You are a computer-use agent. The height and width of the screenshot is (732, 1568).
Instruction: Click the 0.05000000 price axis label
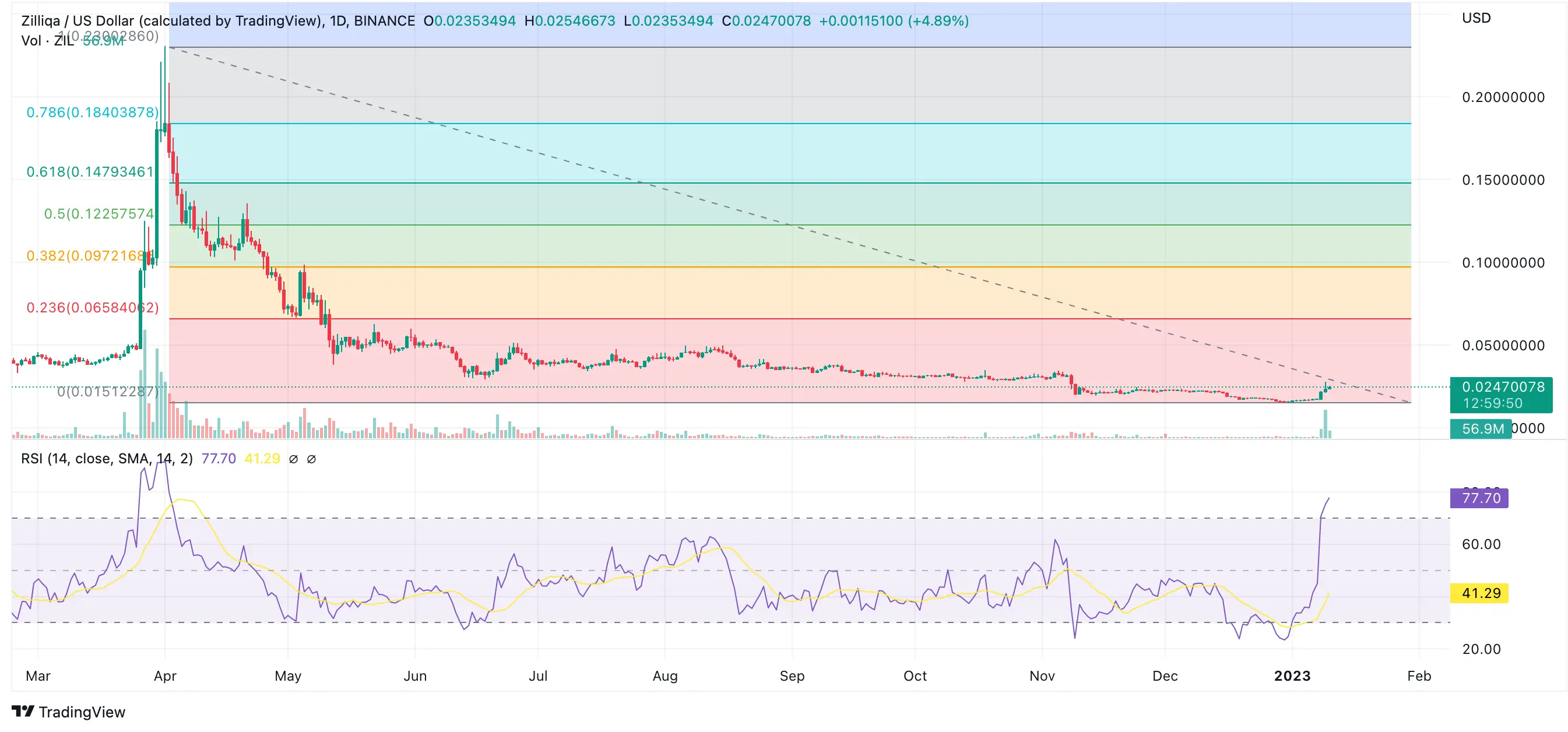(1503, 345)
